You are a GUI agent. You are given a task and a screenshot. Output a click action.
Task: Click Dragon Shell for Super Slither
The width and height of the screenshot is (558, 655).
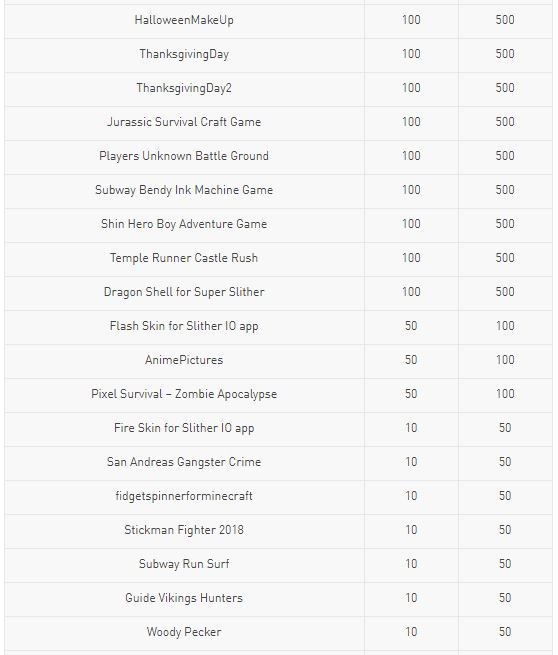pos(184,292)
